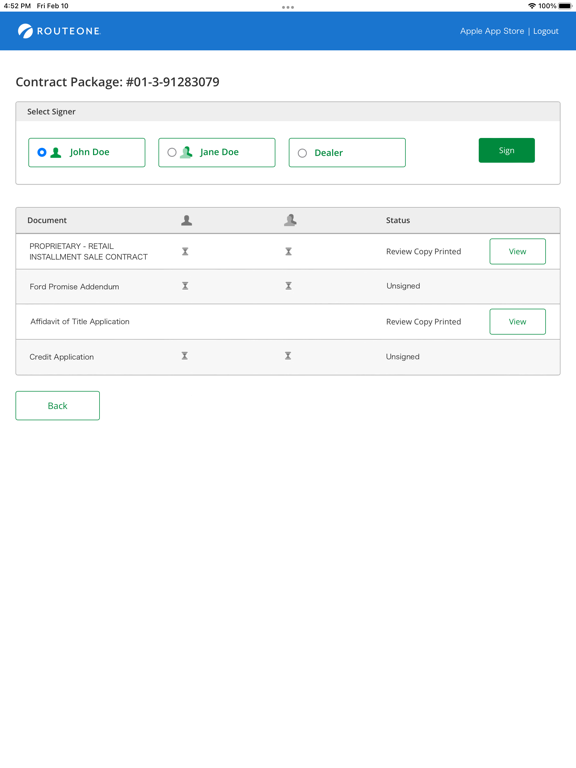View the Retail Installment Sale Contract
576x768 pixels.
click(x=517, y=251)
